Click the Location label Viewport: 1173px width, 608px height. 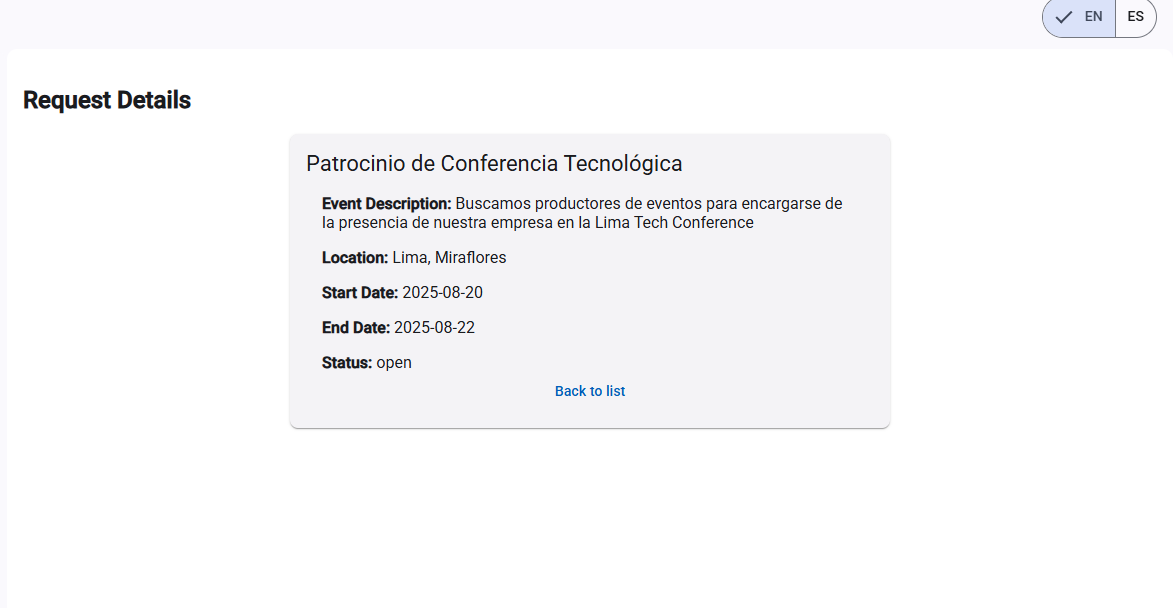tap(355, 257)
